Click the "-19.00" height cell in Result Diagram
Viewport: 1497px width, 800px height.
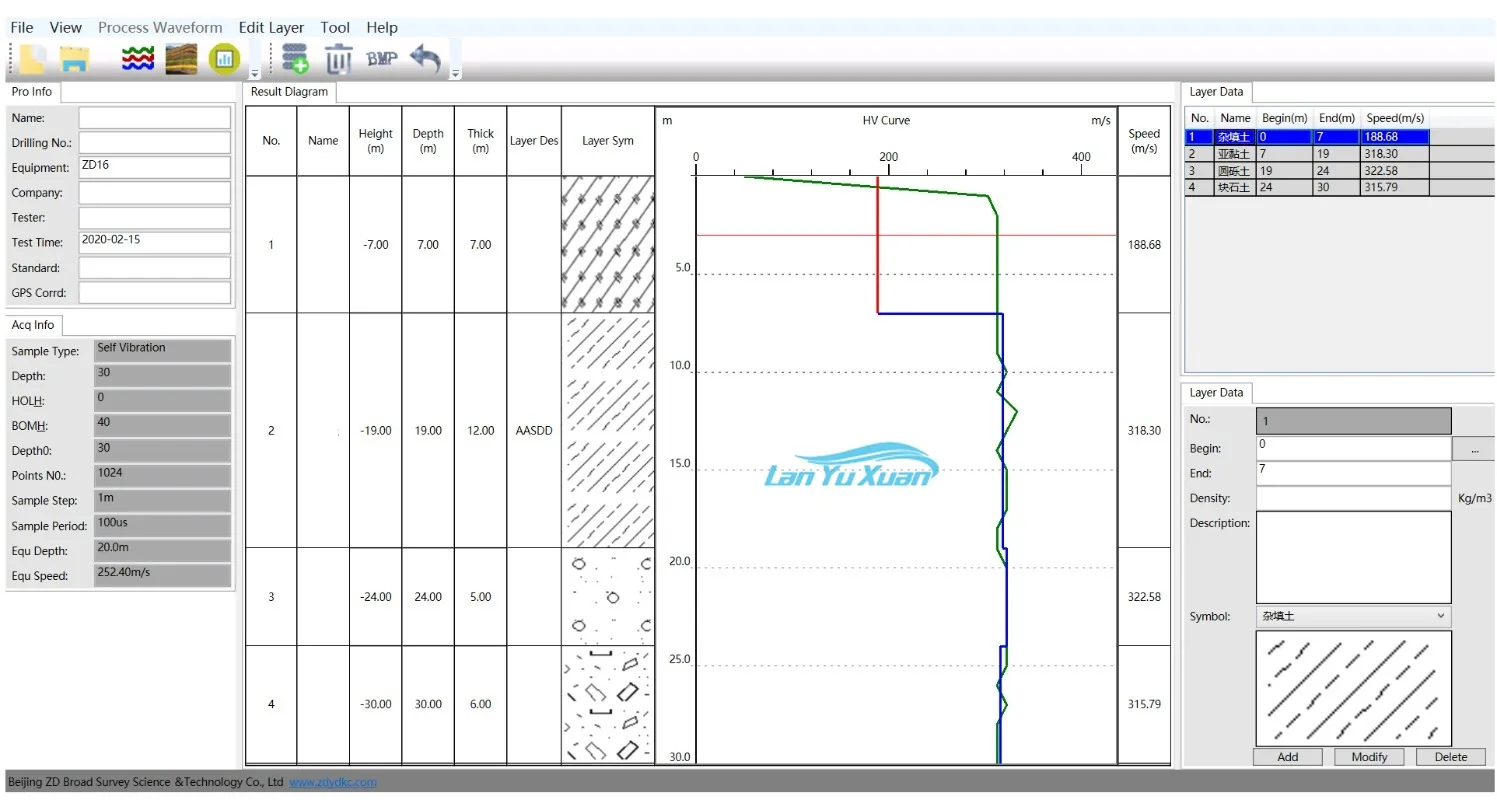tap(376, 431)
